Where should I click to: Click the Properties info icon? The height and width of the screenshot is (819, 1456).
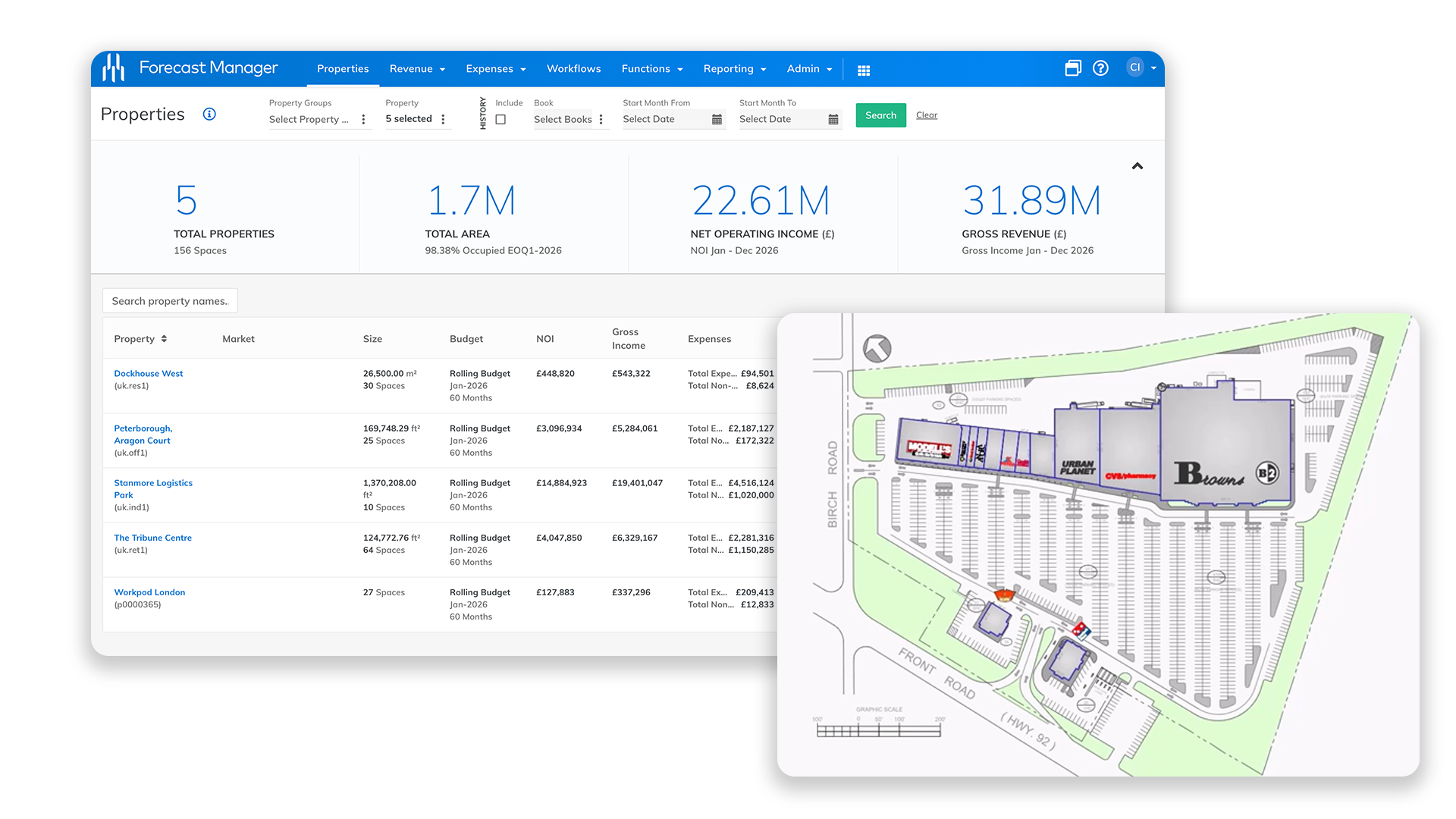[x=209, y=114]
